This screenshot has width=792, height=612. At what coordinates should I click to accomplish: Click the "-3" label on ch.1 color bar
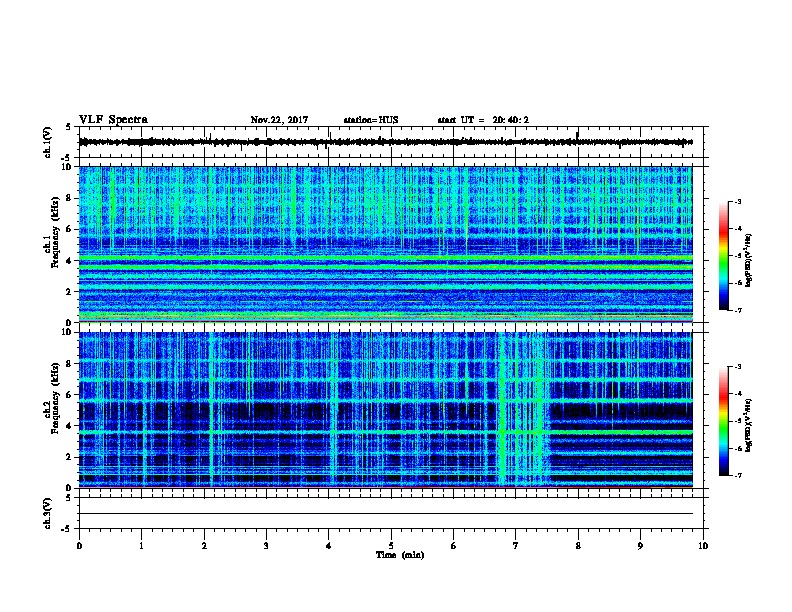737,201
